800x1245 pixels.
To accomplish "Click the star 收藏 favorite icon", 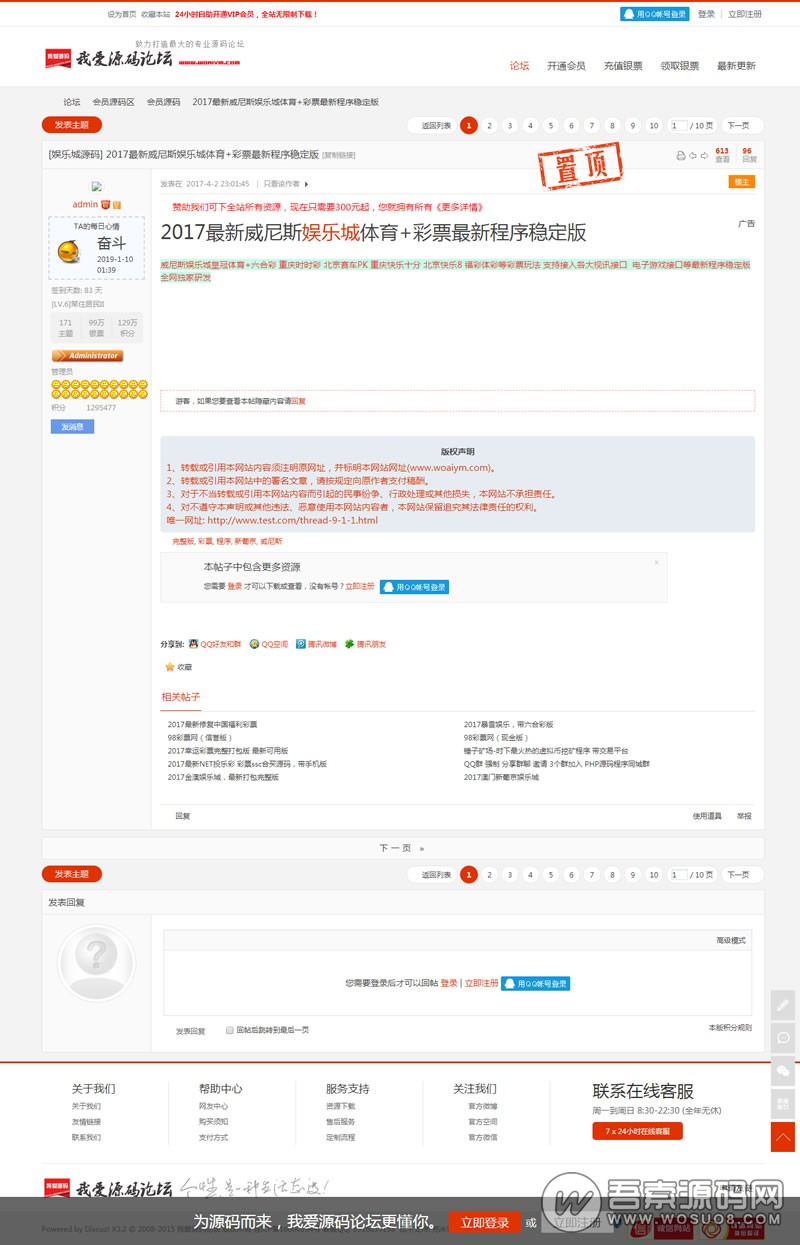I will (170, 666).
